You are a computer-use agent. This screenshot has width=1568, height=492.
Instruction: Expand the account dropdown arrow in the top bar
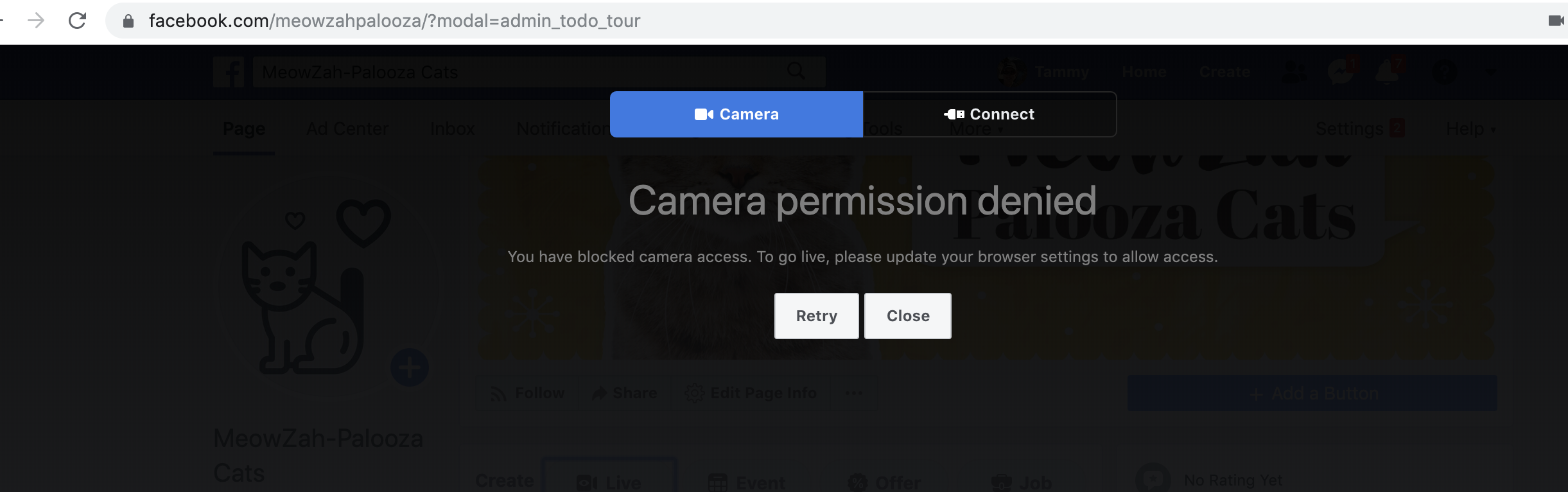tap(1491, 72)
